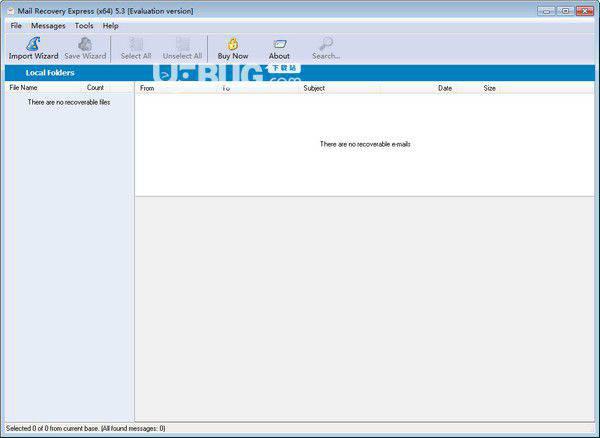Sort by File Name column header
600x438 pixels.
[23, 88]
